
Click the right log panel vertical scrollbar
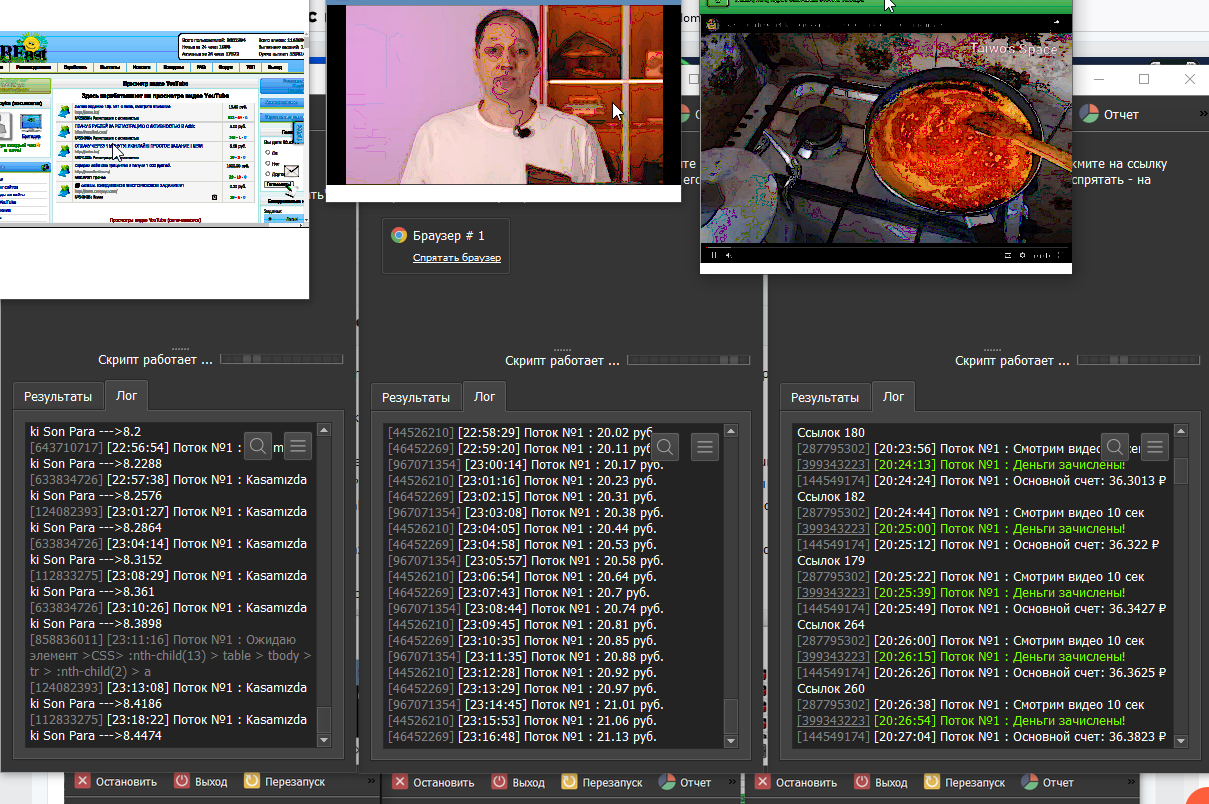(x=1181, y=590)
